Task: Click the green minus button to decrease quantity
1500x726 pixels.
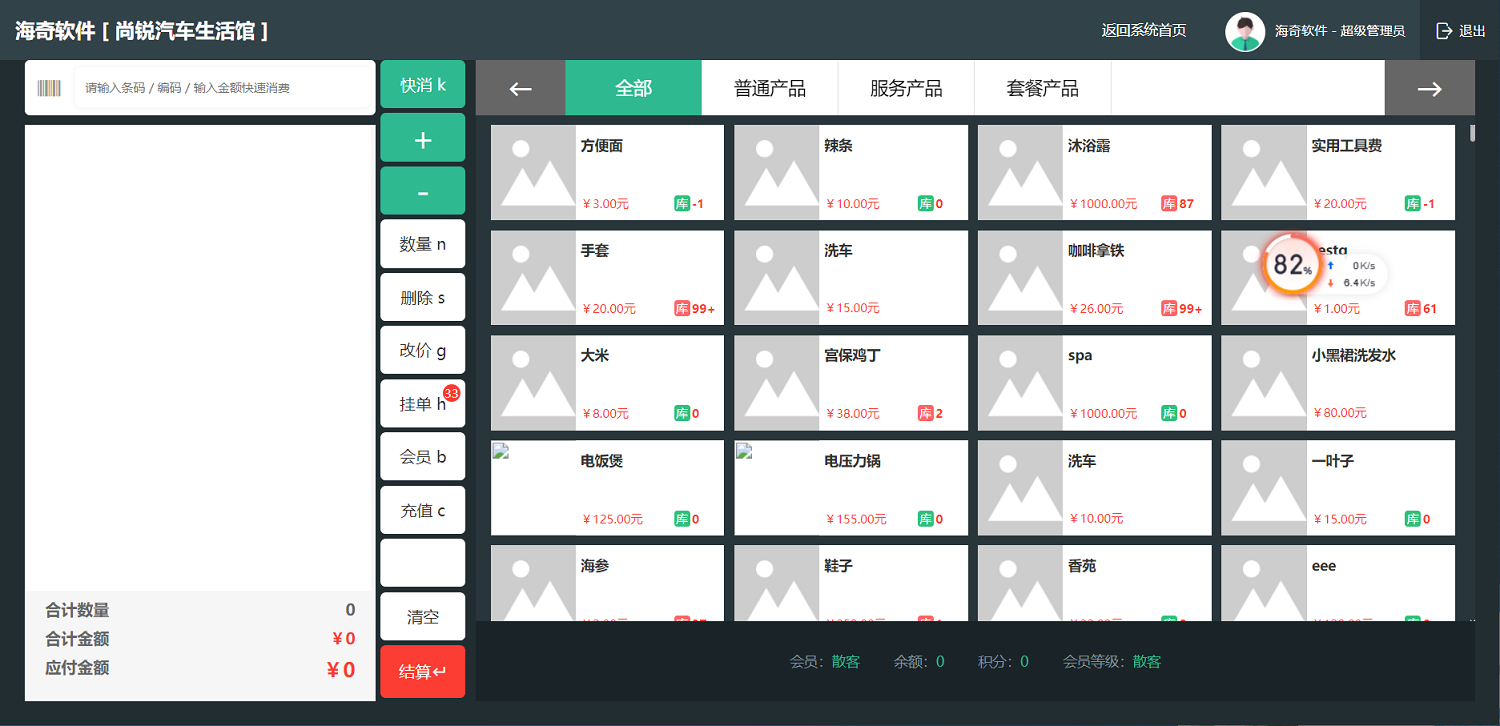Action: [x=422, y=190]
